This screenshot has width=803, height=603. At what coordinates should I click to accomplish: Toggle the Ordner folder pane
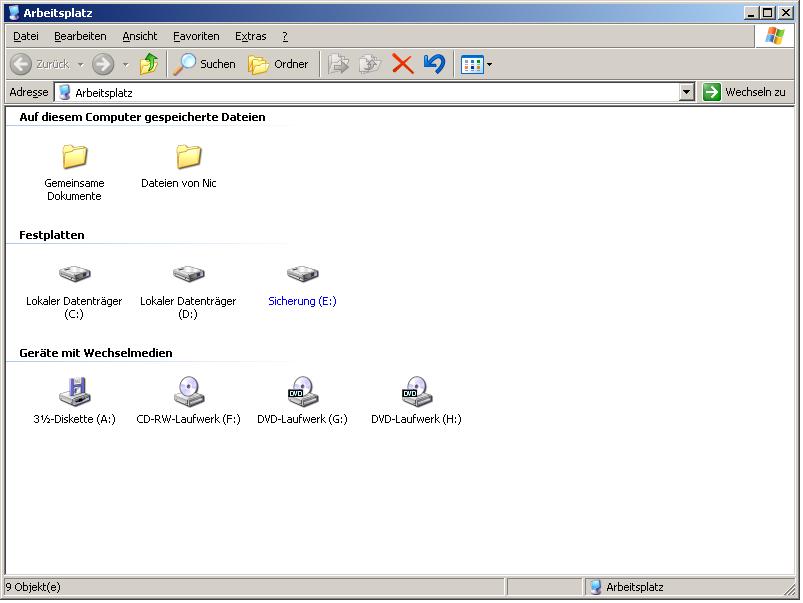pyautogui.click(x=278, y=64)
